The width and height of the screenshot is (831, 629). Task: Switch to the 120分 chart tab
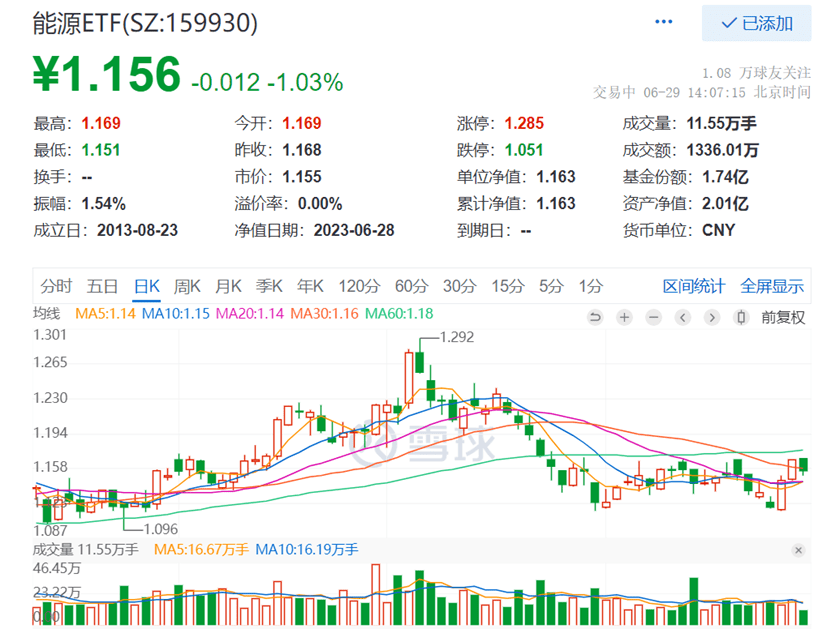tap(359, 286)
